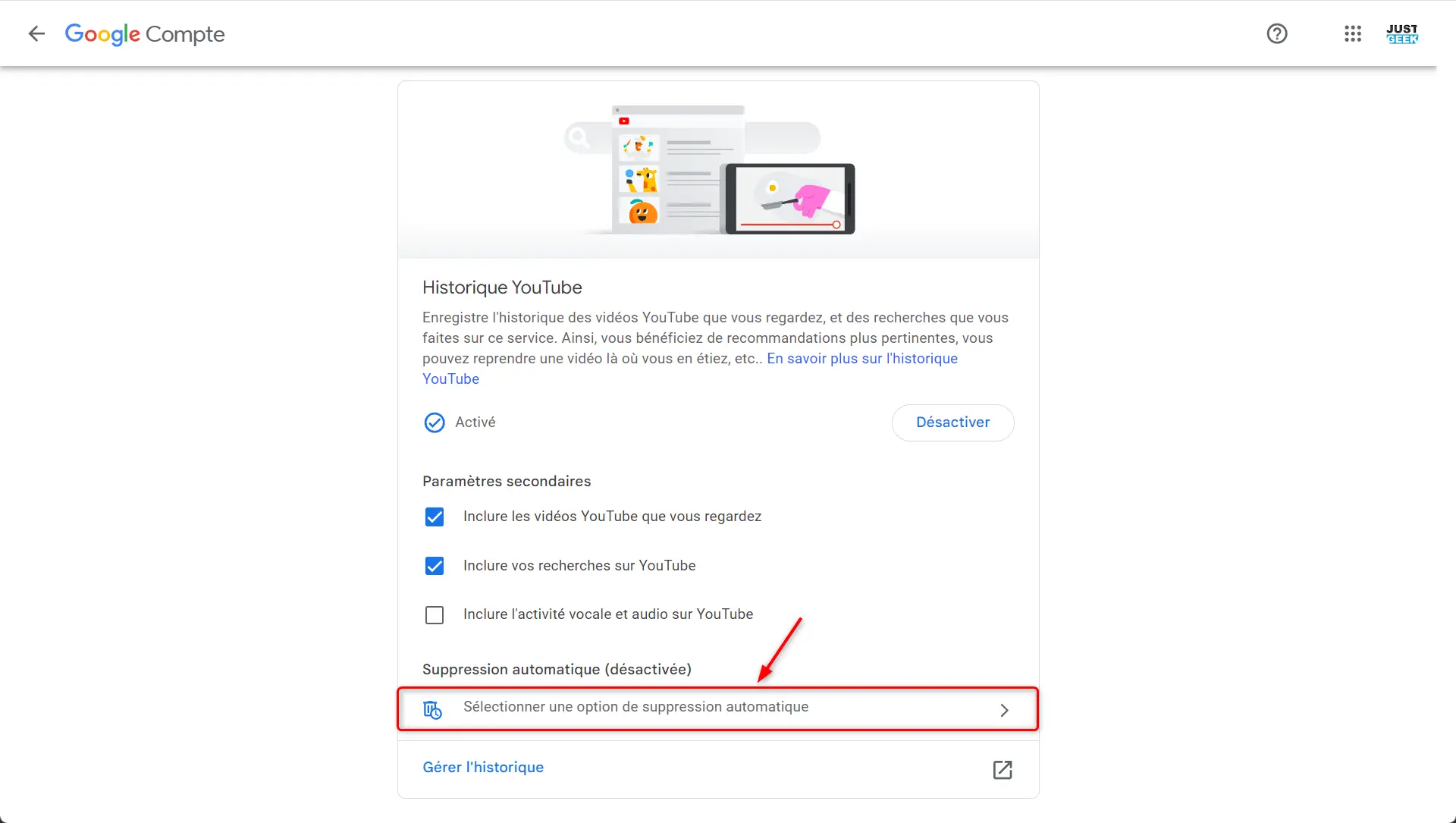Go back using the left arrow icon
Screen dimensions: 1456x823
(x=36, y=33)
